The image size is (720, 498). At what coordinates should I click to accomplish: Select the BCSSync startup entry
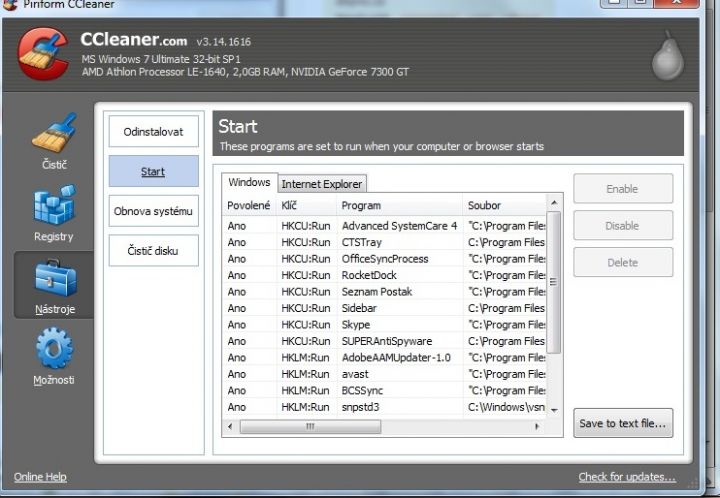click(x=385, y=391)
